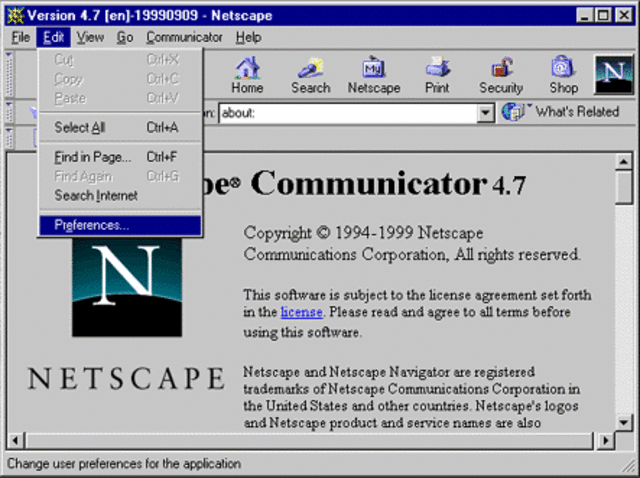Screen dimensions: 640x478
Task: Open the Communicator menu
Action: point(184,38)
